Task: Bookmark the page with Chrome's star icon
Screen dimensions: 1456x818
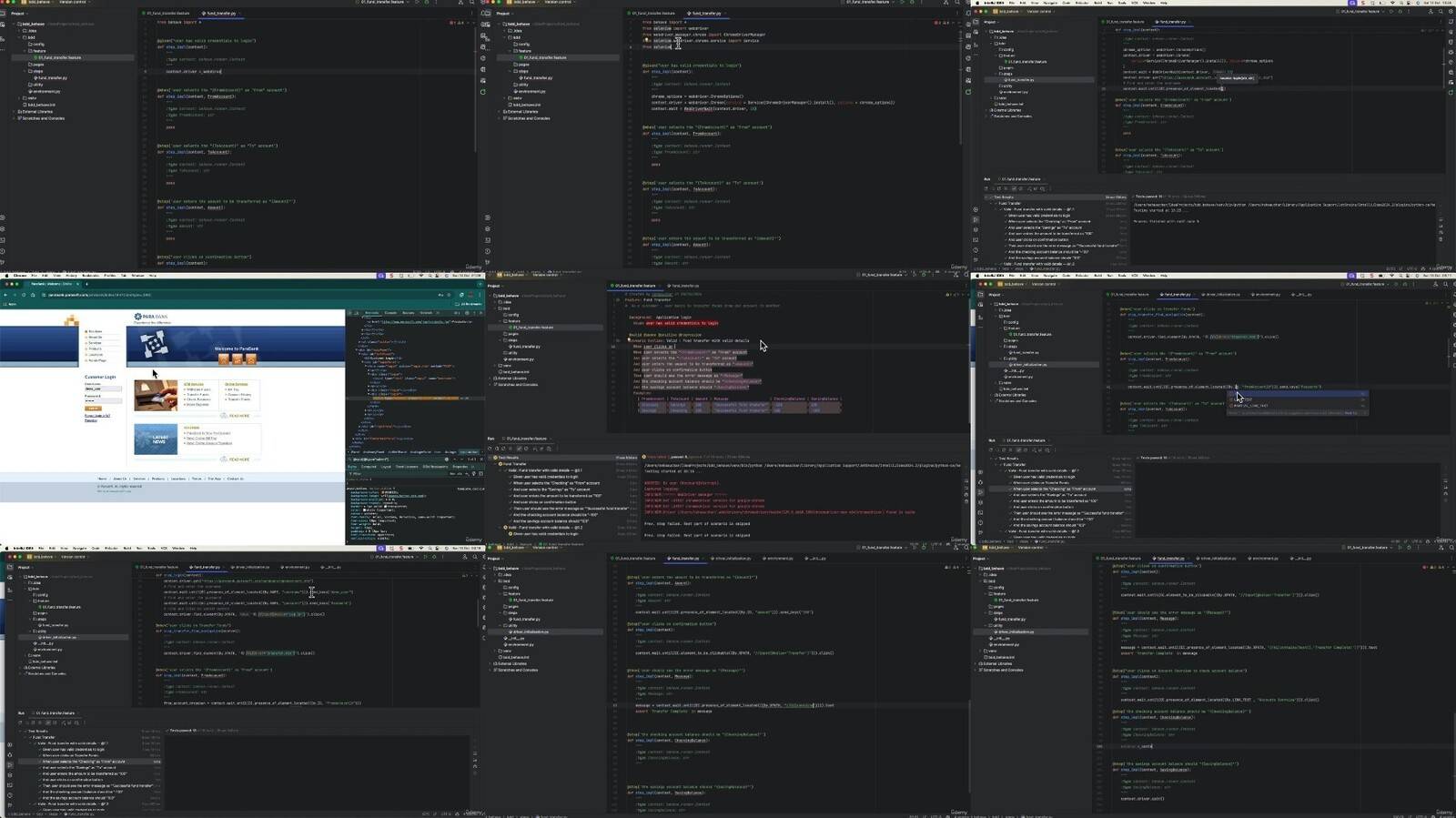Action: coord(449,295)
